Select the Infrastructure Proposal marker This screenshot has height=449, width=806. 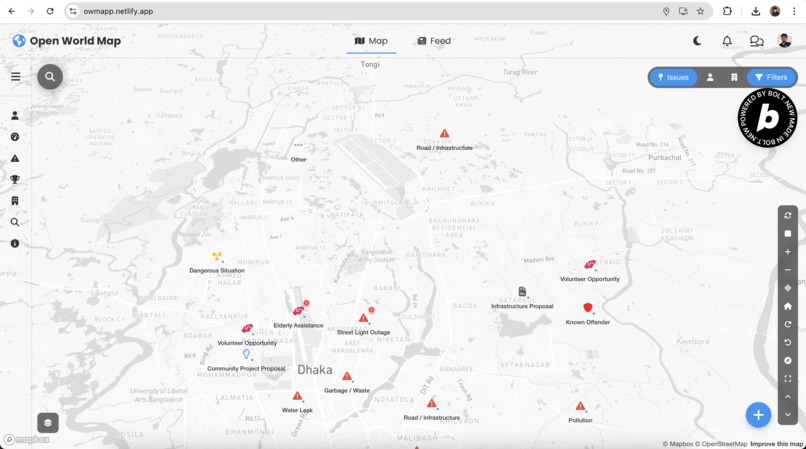pyautogui.click(x=522, y=292)
